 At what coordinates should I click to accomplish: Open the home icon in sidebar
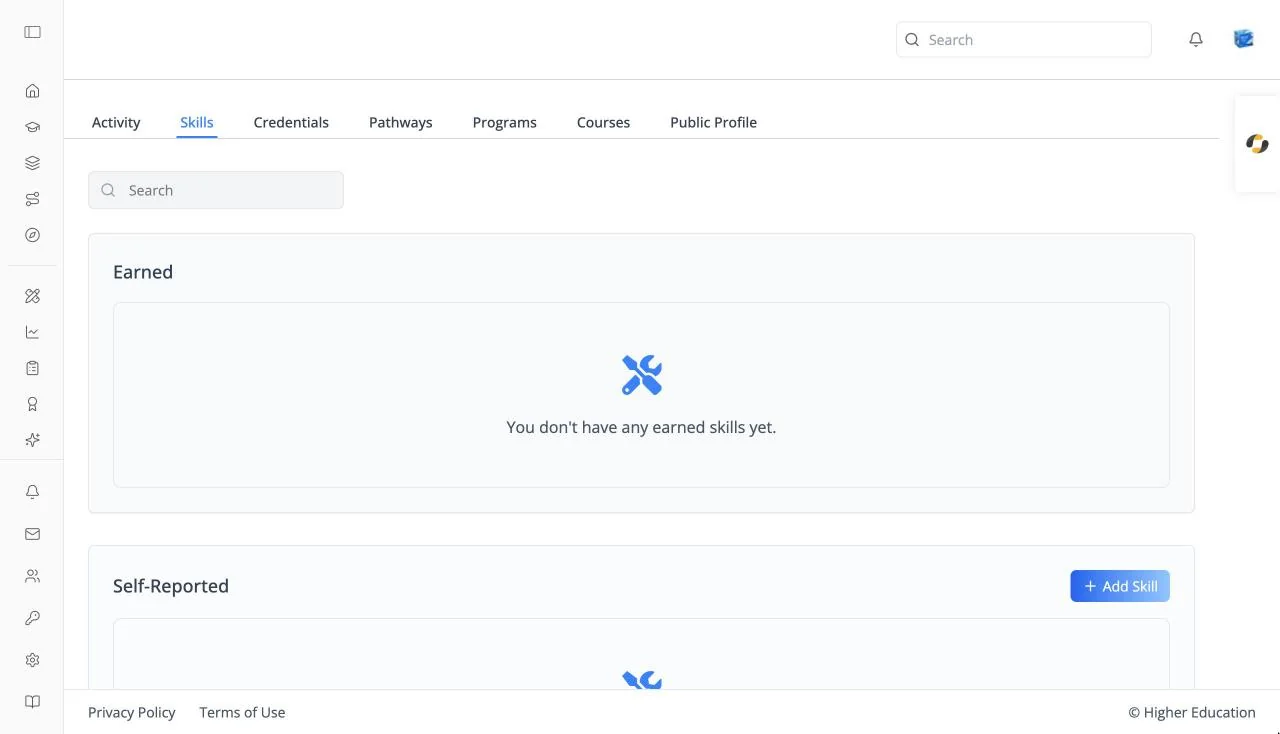(x=33, y=91)
